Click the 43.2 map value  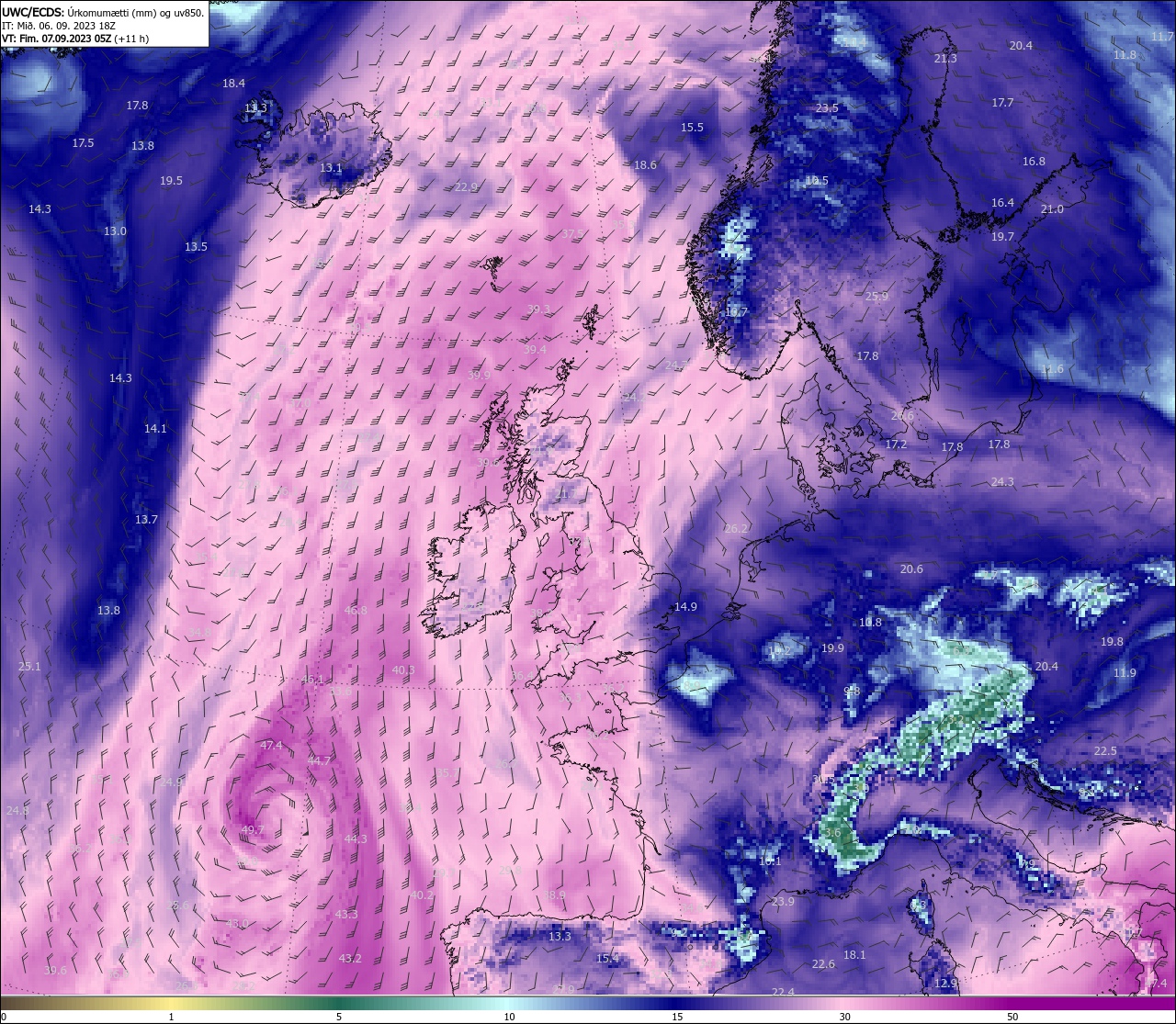pyautogui.click(x=350, y=958)
